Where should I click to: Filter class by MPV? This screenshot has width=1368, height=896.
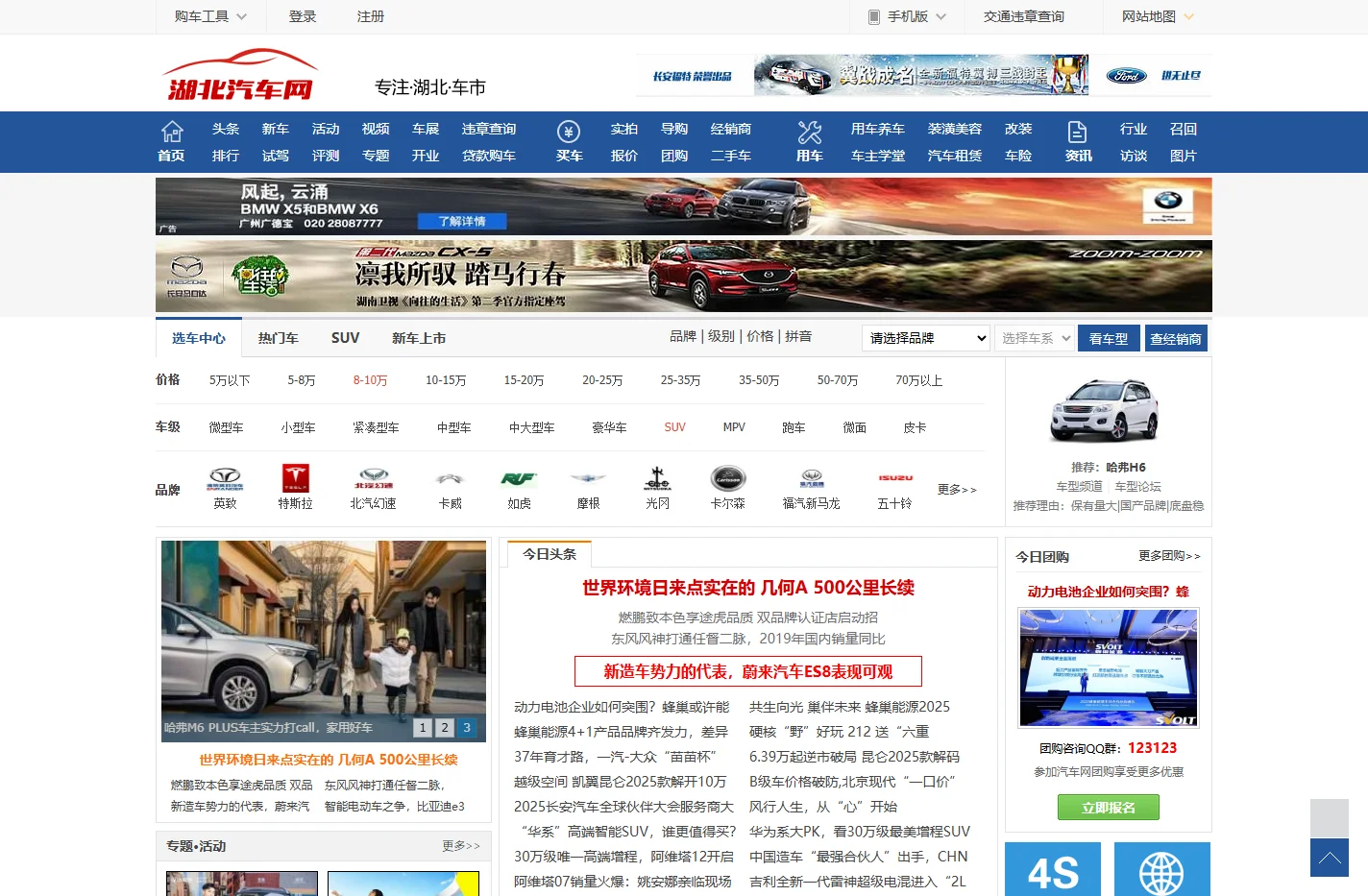tap(734, 427)
